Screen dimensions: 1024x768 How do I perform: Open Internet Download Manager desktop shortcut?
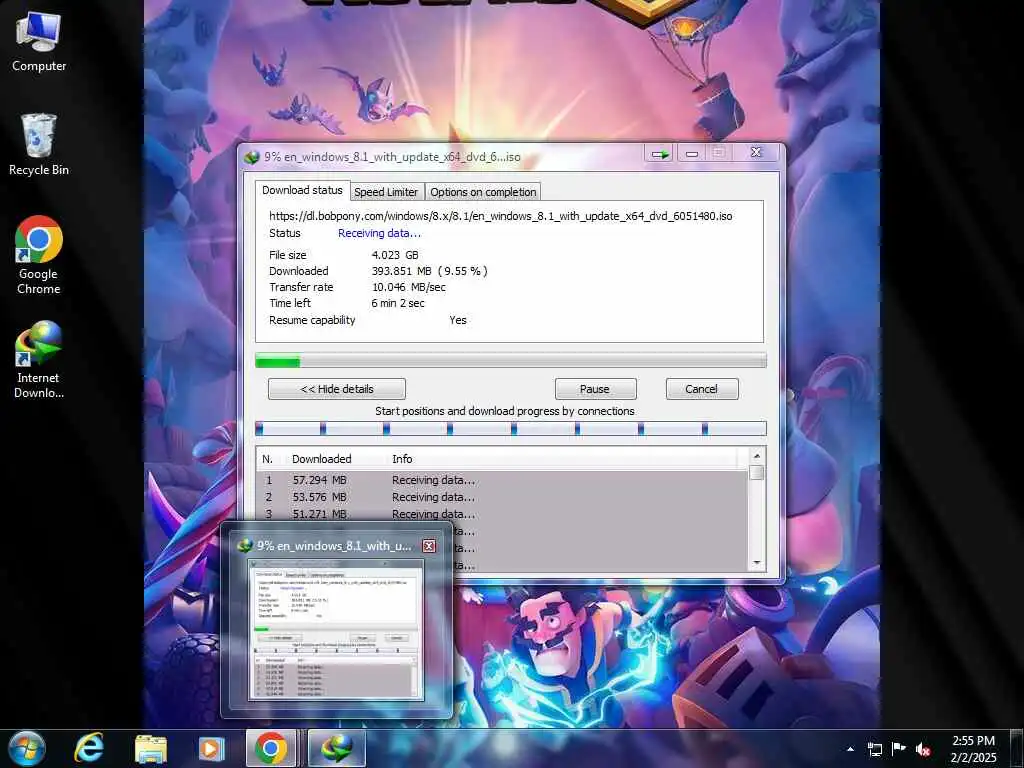tap(39, 359)
